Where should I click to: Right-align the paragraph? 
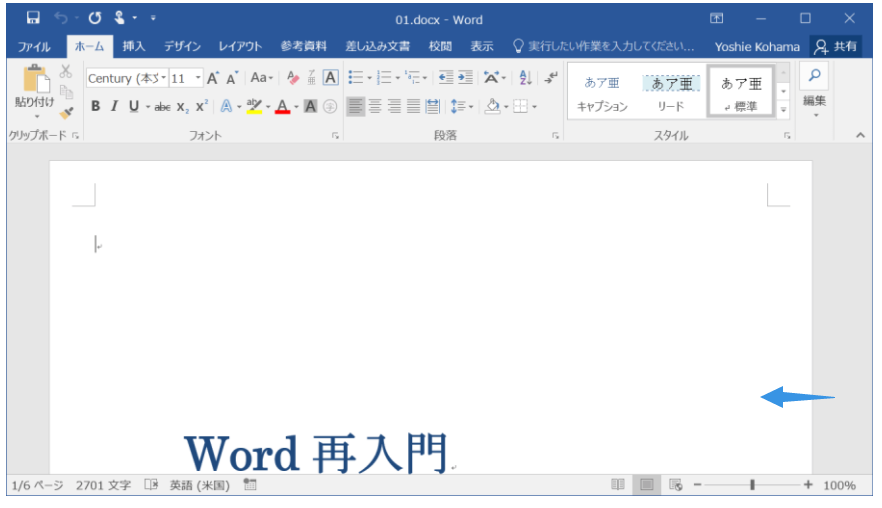(x=394, y=106)
